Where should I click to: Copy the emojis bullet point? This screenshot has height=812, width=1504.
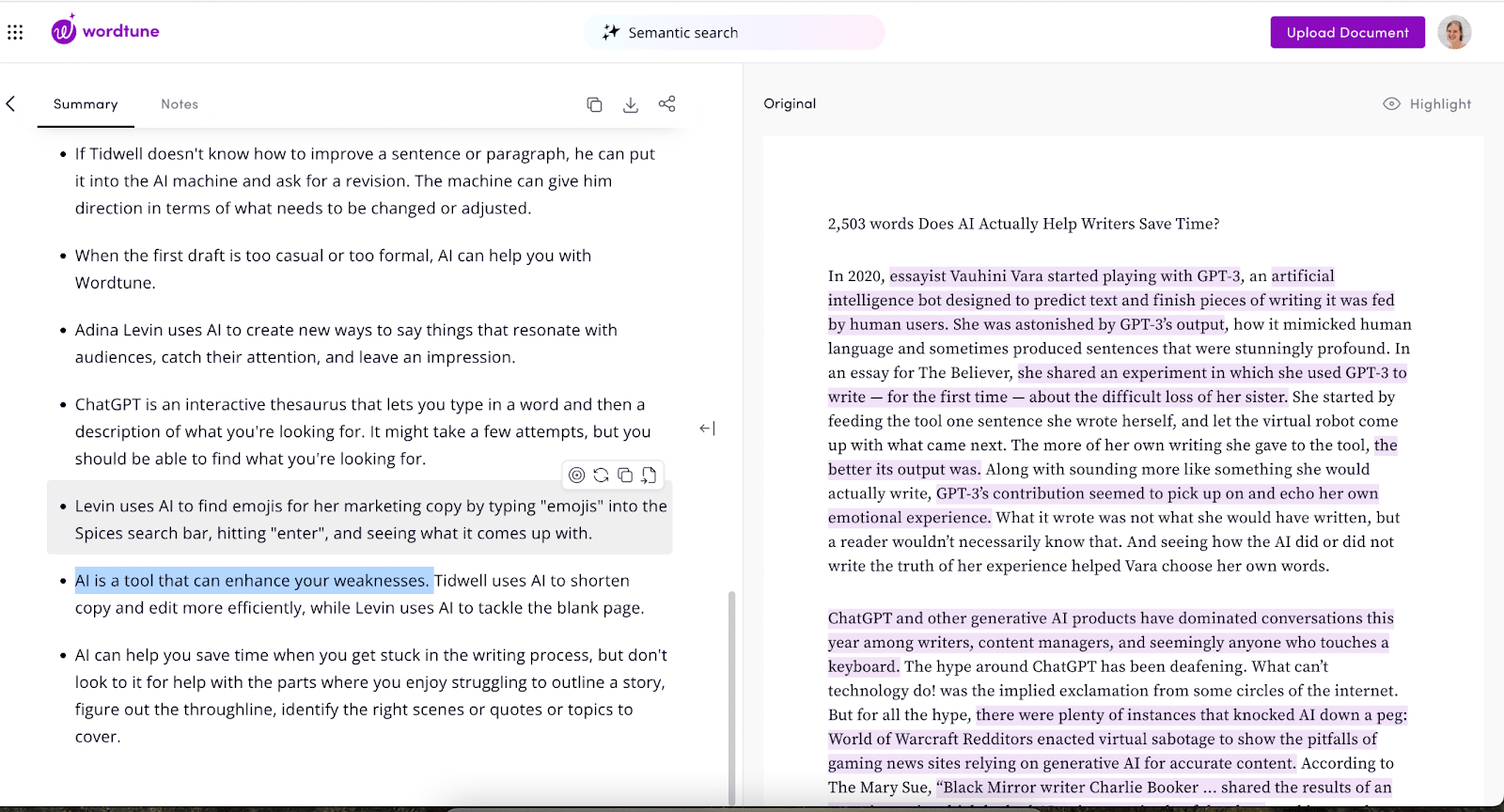[x=625, y=476]
